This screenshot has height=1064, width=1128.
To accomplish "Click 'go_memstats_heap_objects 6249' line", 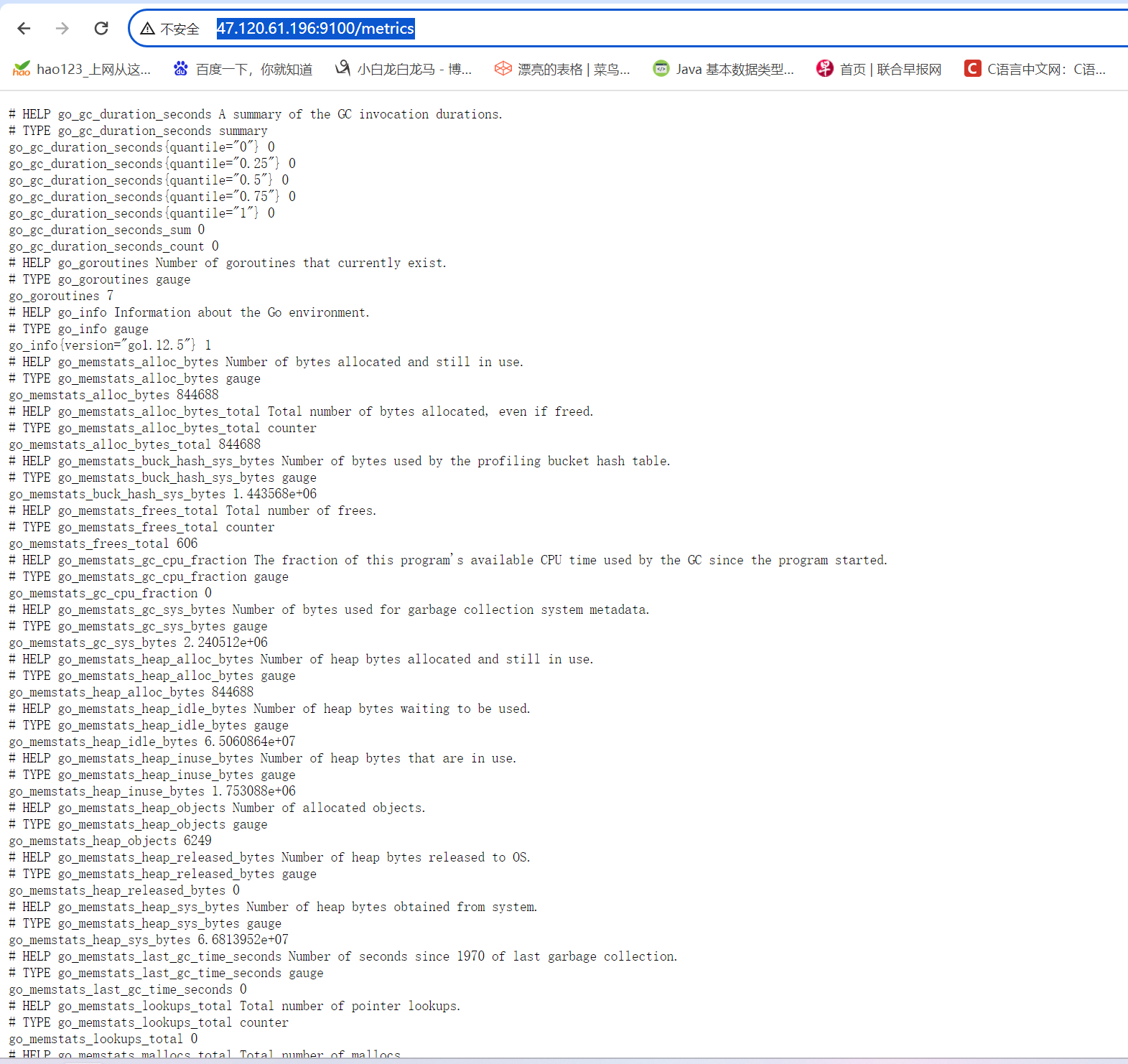I will point(110,841).
